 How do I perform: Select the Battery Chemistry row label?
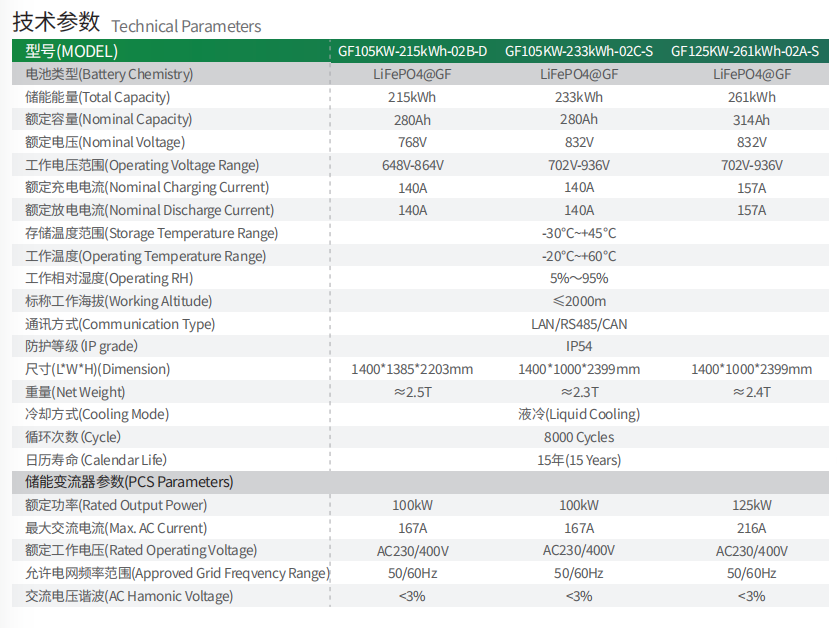109,74
